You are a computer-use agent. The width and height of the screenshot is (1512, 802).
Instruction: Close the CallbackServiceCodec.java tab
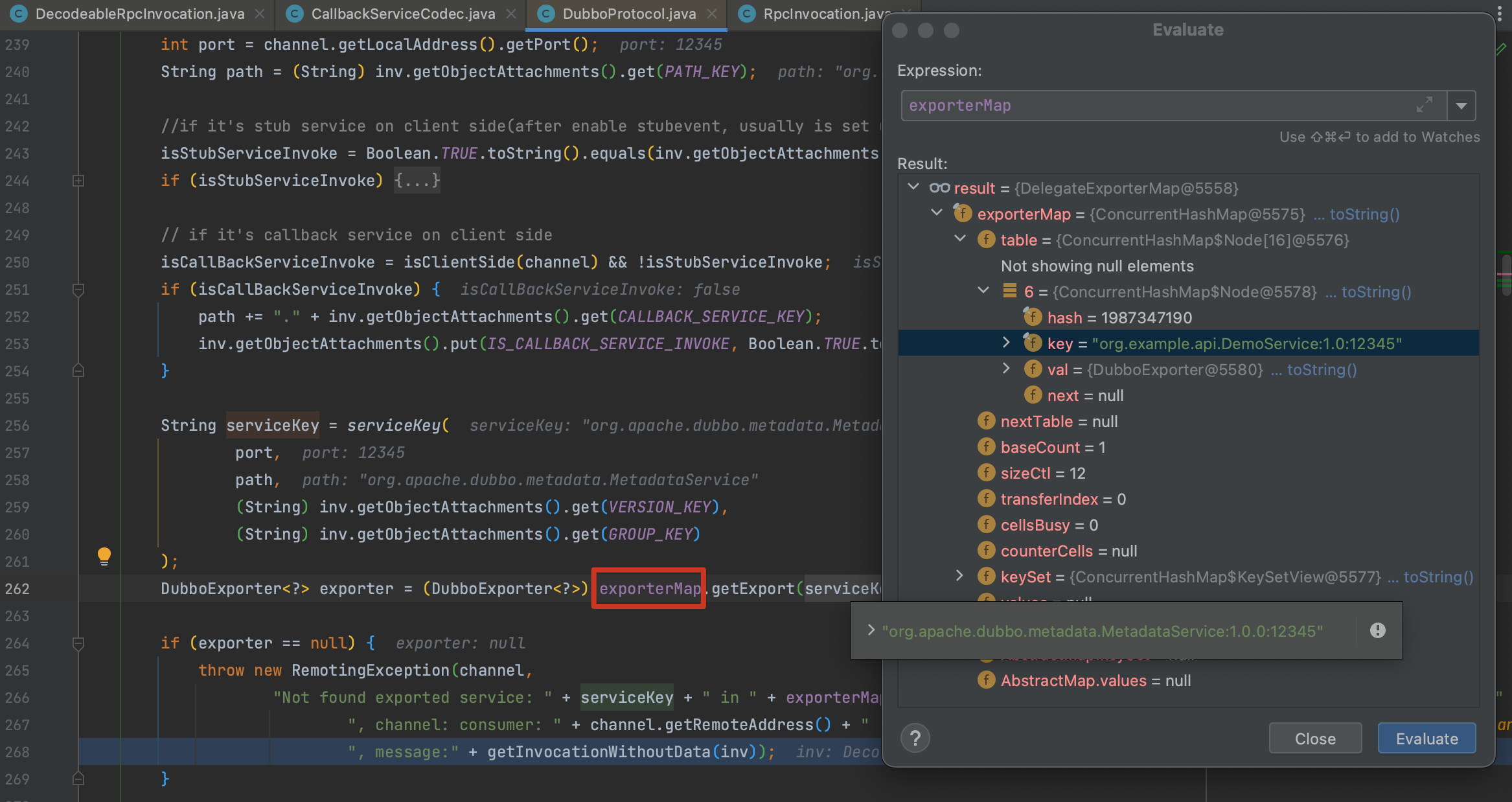(x=511, y=14)
